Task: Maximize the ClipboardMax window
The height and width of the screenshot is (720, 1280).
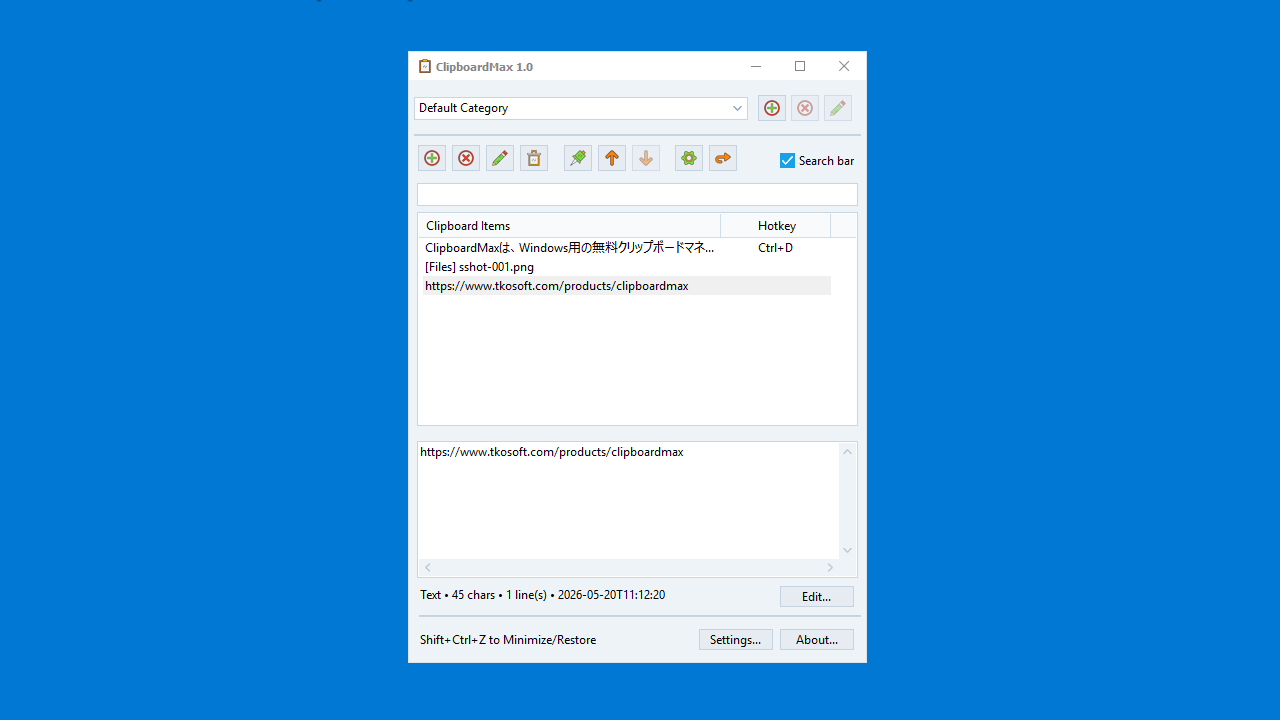Action: pos(800,66)
